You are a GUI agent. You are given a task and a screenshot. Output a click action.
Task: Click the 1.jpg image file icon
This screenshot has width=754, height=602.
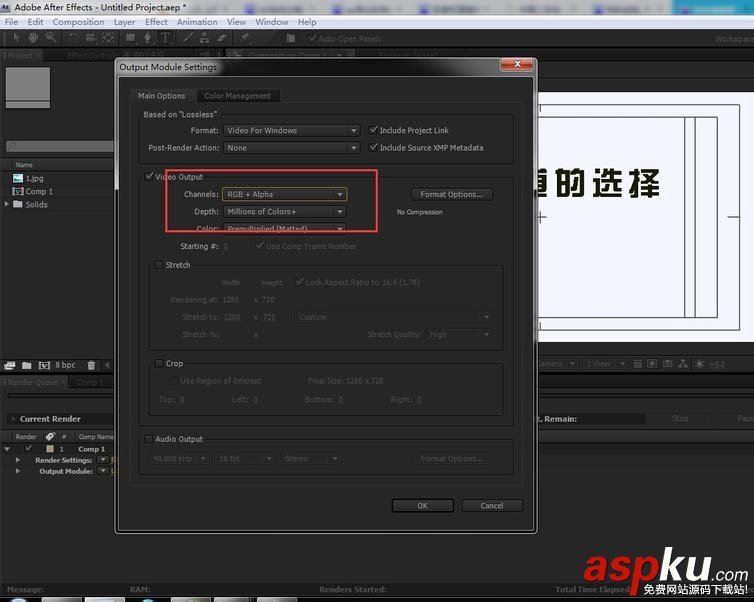click(x=18, y=178)
